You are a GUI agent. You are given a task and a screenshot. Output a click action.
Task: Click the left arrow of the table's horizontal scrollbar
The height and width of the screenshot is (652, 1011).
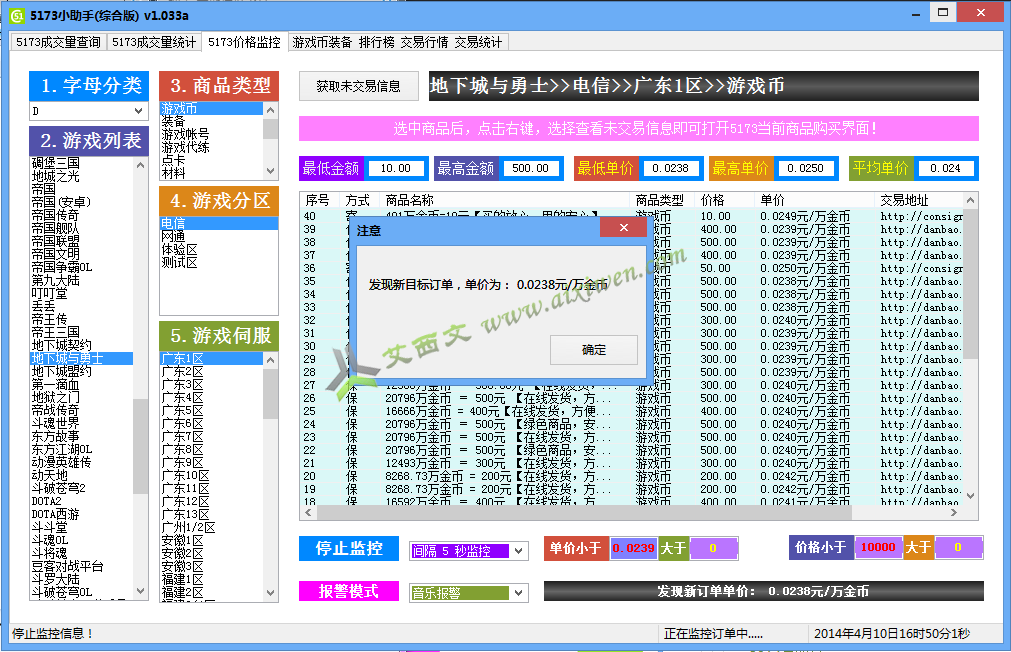point(308,513)
